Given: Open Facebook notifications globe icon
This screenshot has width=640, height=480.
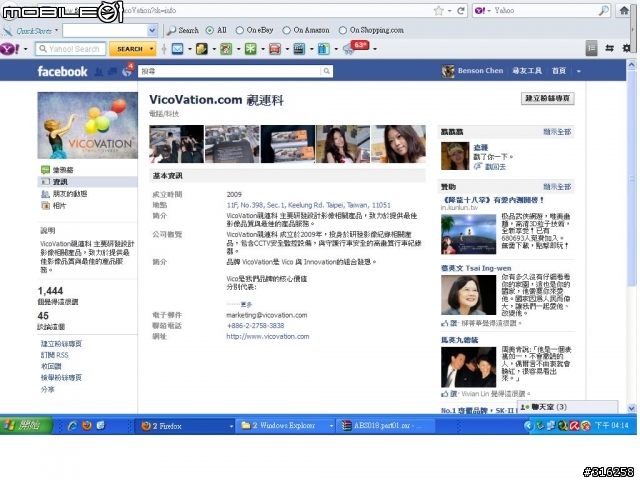Looking at the screenshot, I should point(127,72).
